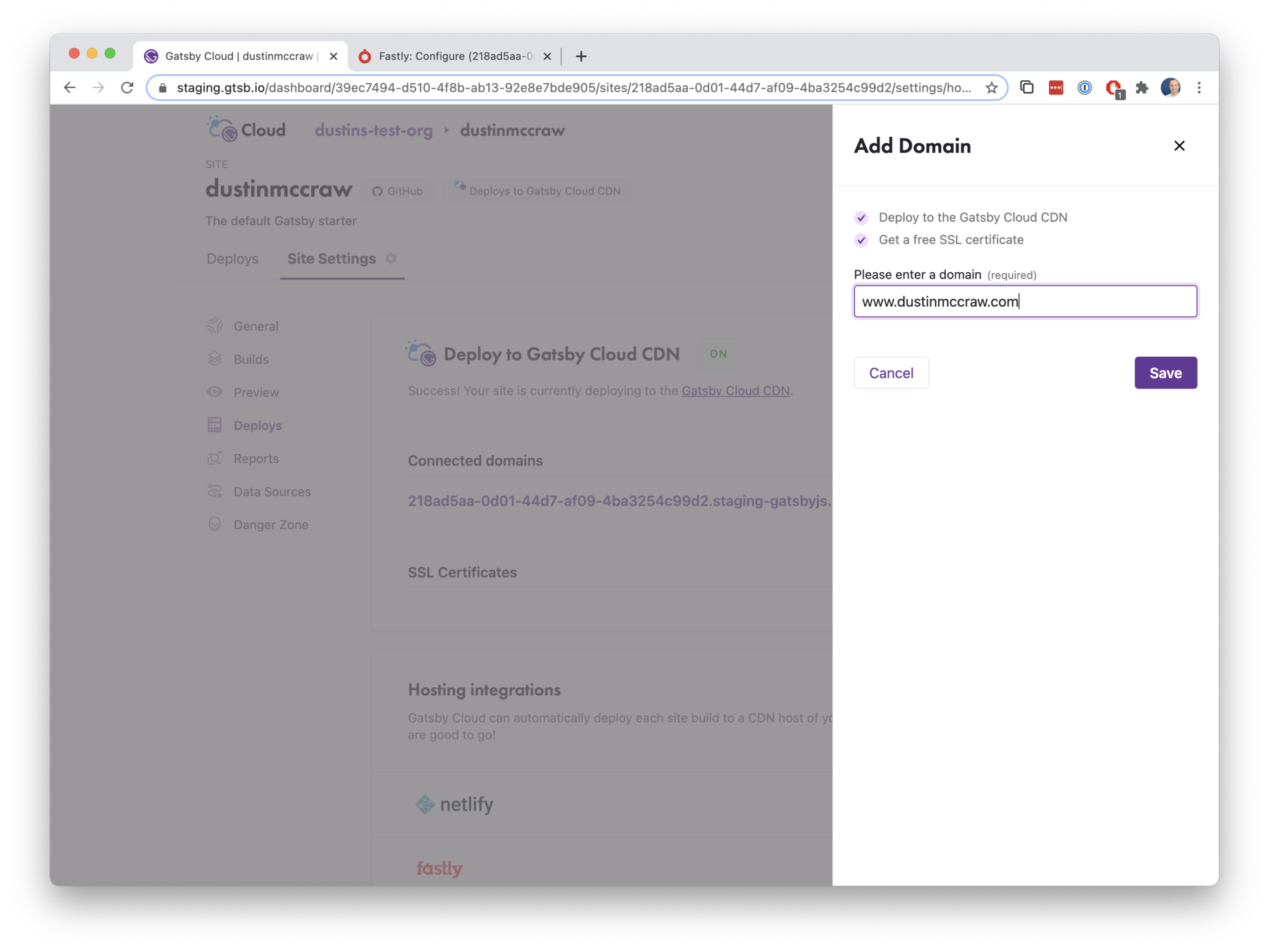Screen dimensions: 1269x952
Task: Click the Save button
Action: click(x=1165, y=372)
